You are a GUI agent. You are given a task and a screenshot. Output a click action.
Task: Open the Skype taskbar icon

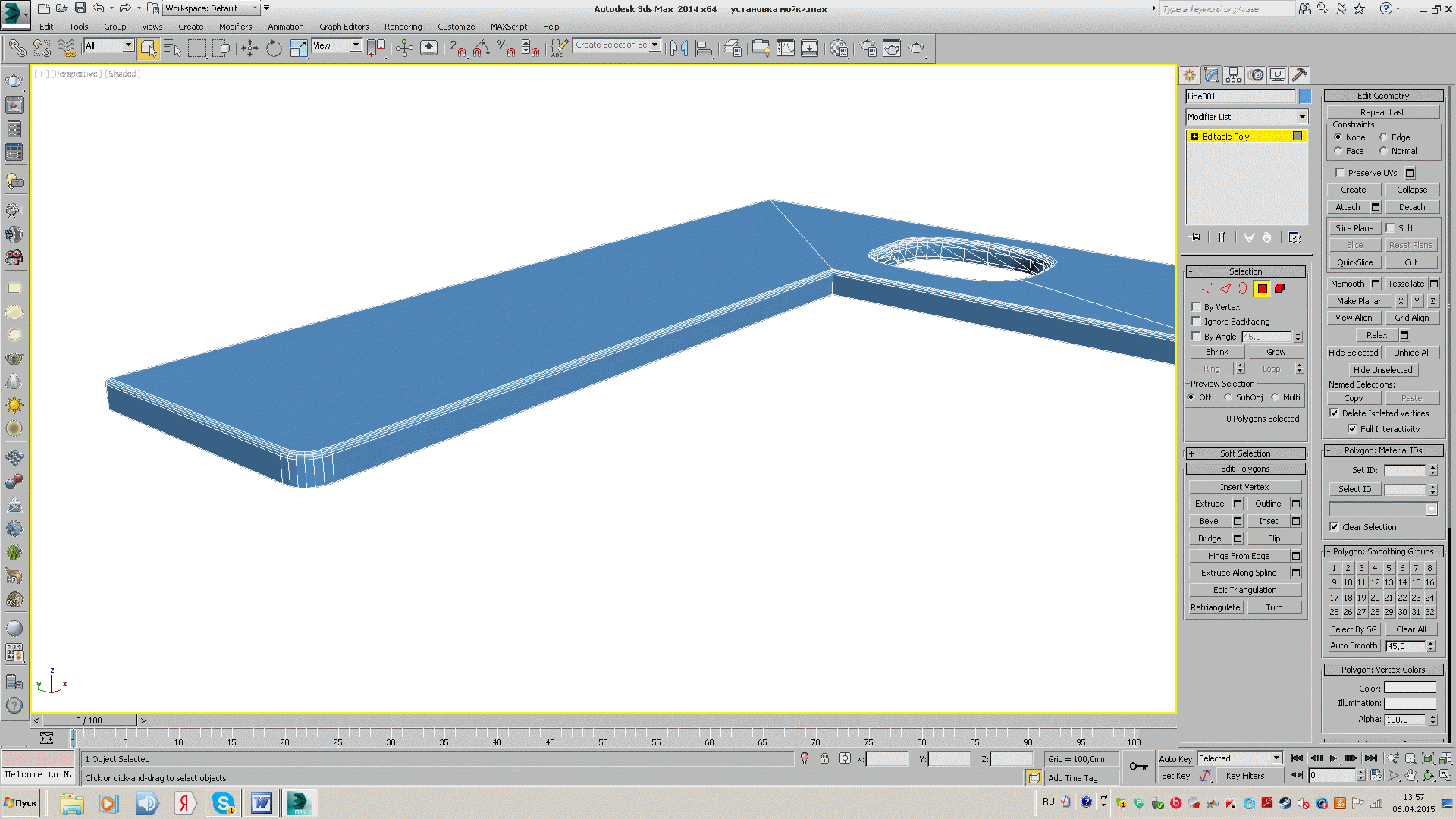point(224,803)
